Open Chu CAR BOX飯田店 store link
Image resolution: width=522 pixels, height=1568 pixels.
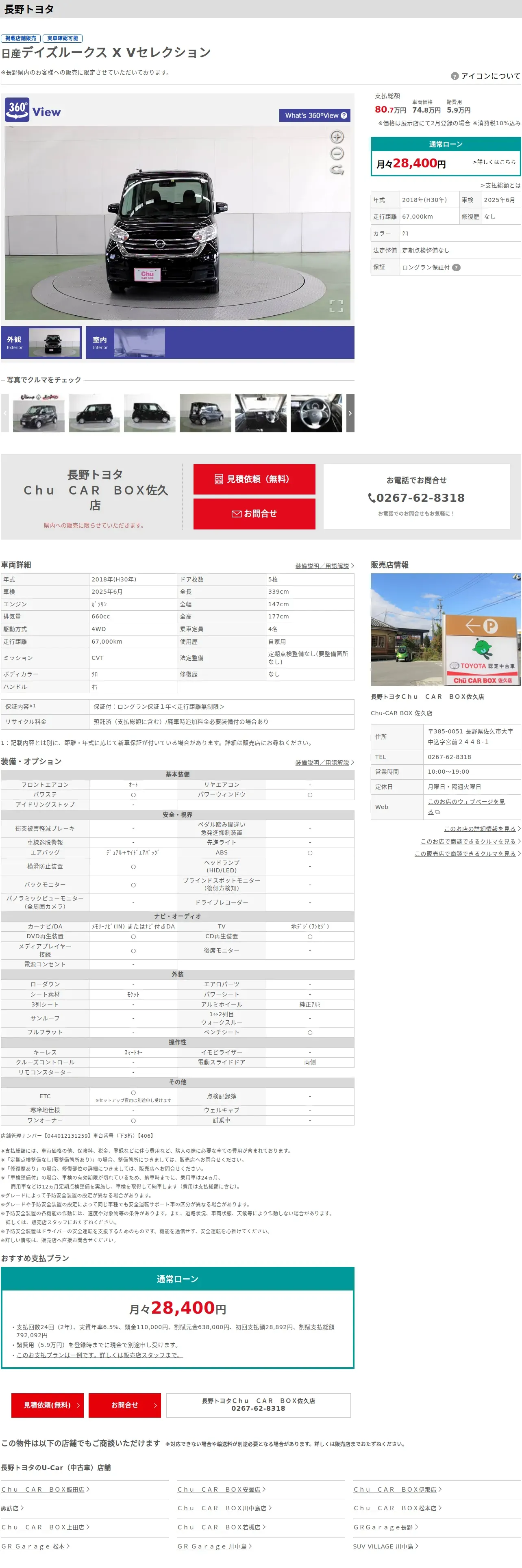click(46, 1489)
